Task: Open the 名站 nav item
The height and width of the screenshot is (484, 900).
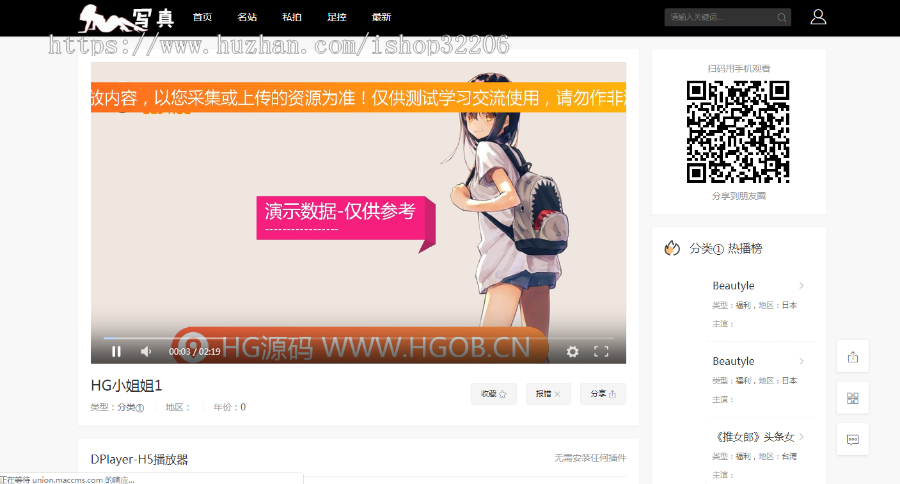Action: [x=247, y=17]
